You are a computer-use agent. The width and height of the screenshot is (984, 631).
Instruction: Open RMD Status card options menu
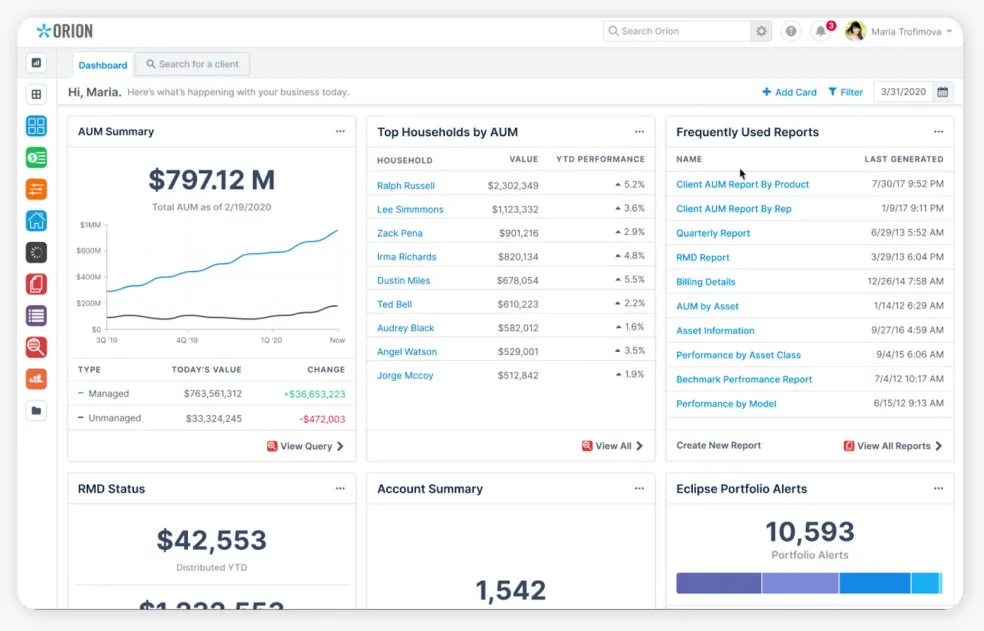click(340, 488)
